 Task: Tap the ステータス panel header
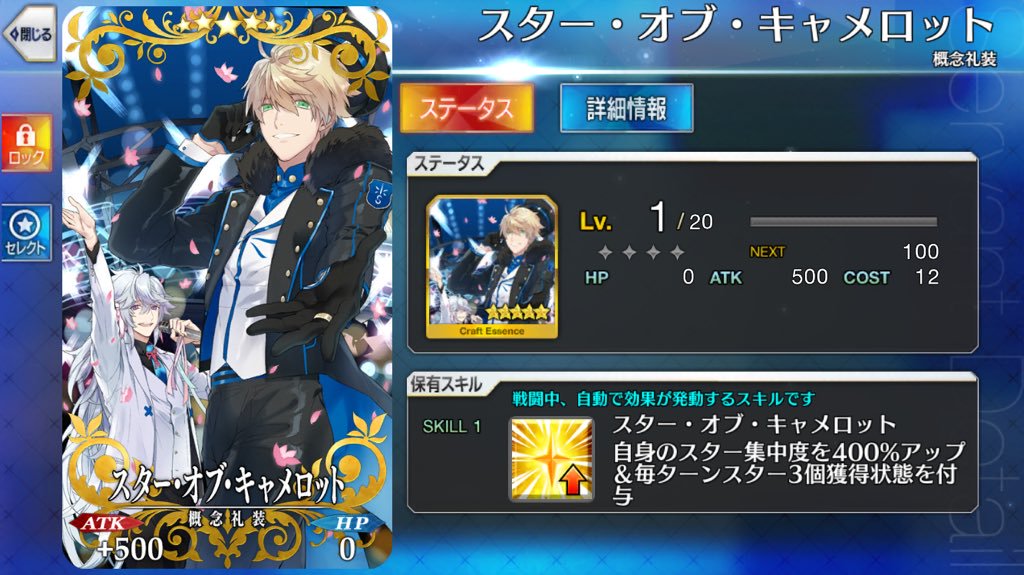[x=449, y=164]
